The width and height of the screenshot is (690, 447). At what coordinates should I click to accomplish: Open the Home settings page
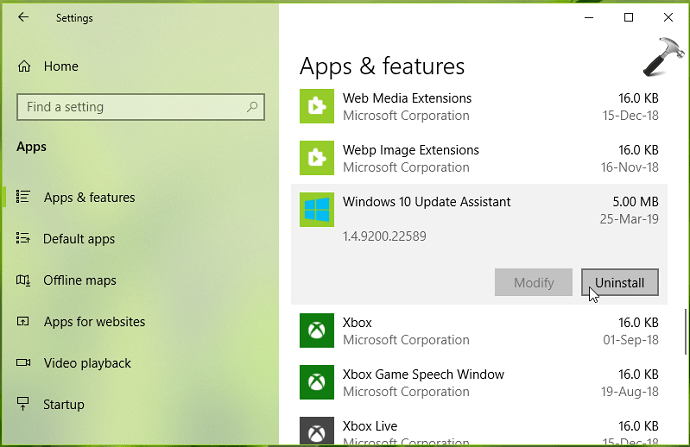click(61, 66)
